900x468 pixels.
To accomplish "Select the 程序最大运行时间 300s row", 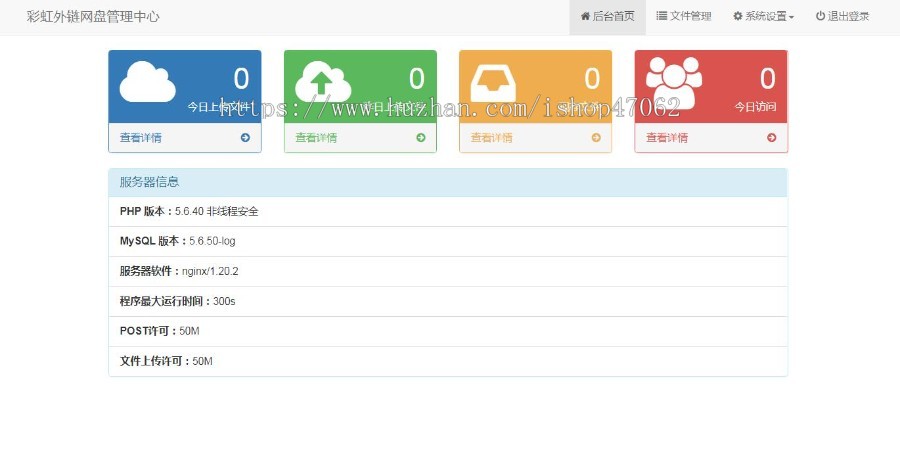I will pyautogui.click(x=448, y=301).
